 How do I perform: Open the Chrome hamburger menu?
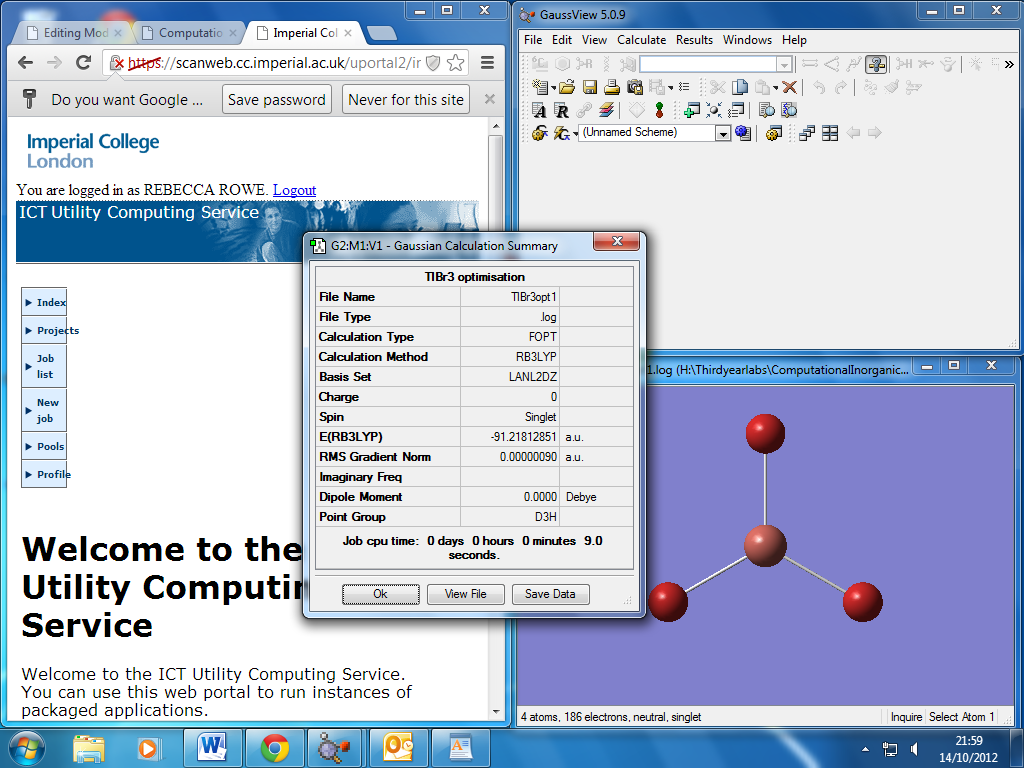click(487, 63)
